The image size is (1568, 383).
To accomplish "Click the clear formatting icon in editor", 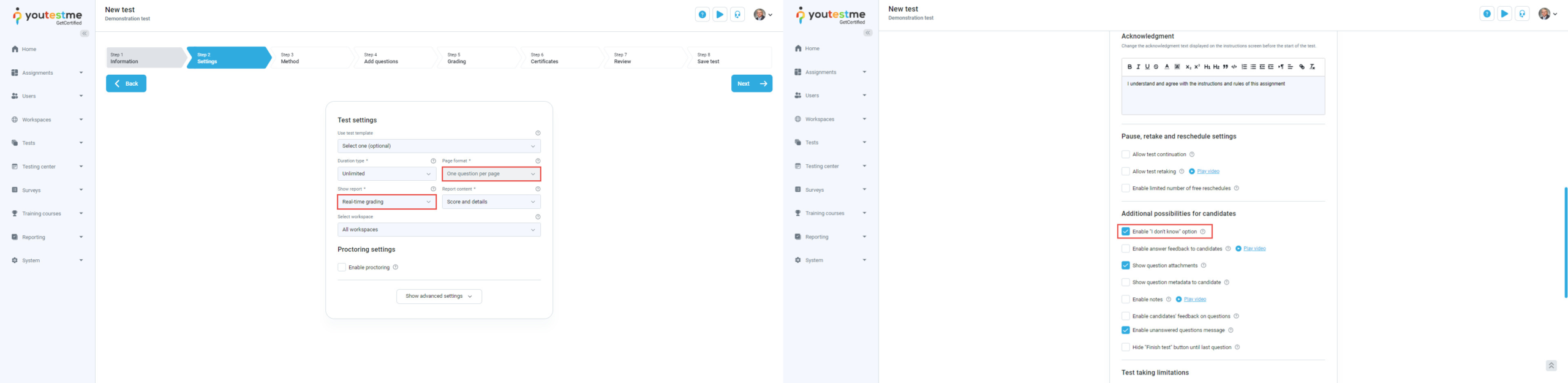I will pos(1312,67).
